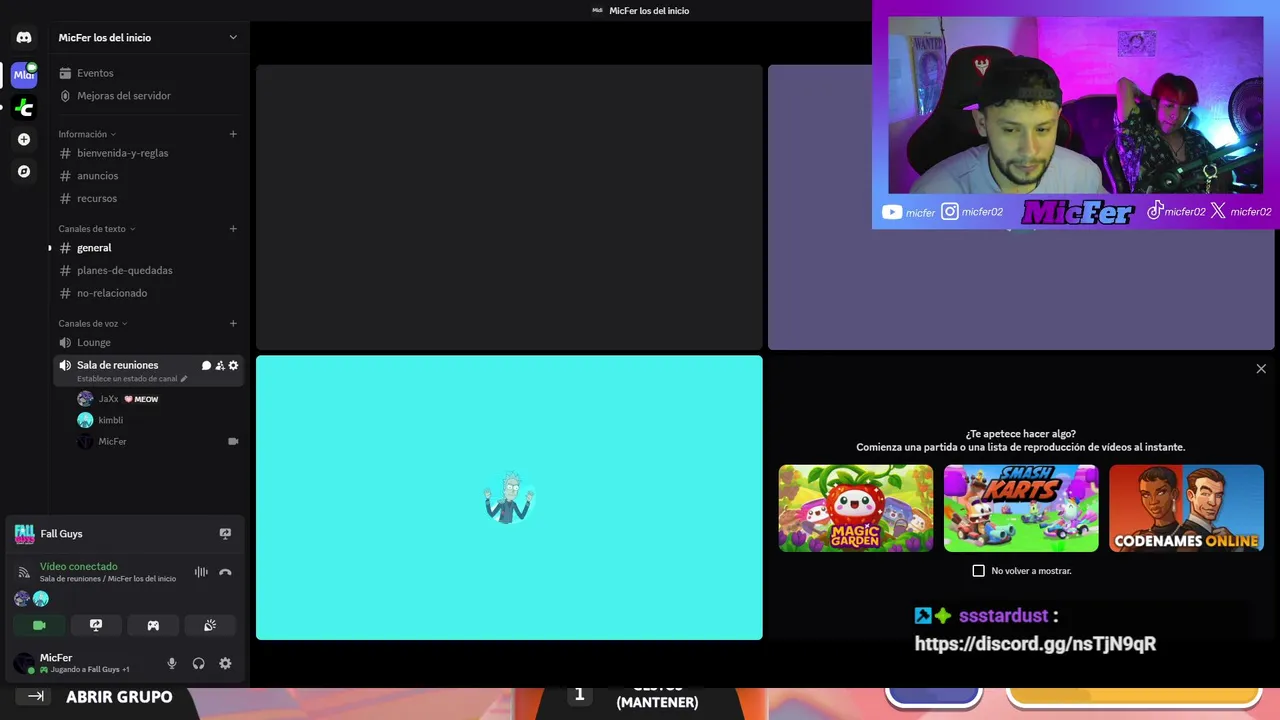The width and height of the screenshot is (1280, 720).
Task: Toggle noise suppression waveform icon
Action: (201, 572)
